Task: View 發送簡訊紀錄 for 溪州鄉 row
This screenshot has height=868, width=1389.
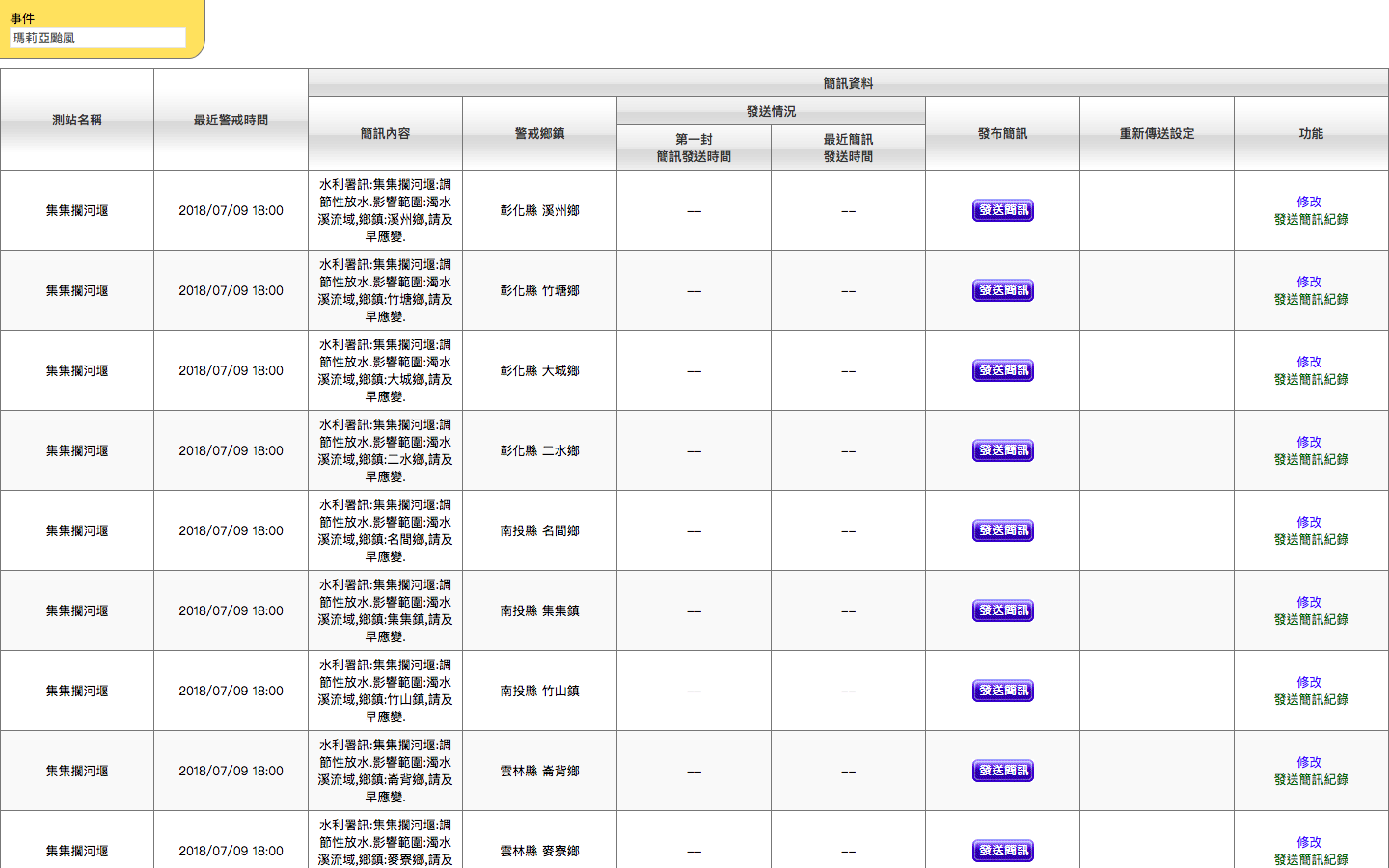Action: (1311, 219)
